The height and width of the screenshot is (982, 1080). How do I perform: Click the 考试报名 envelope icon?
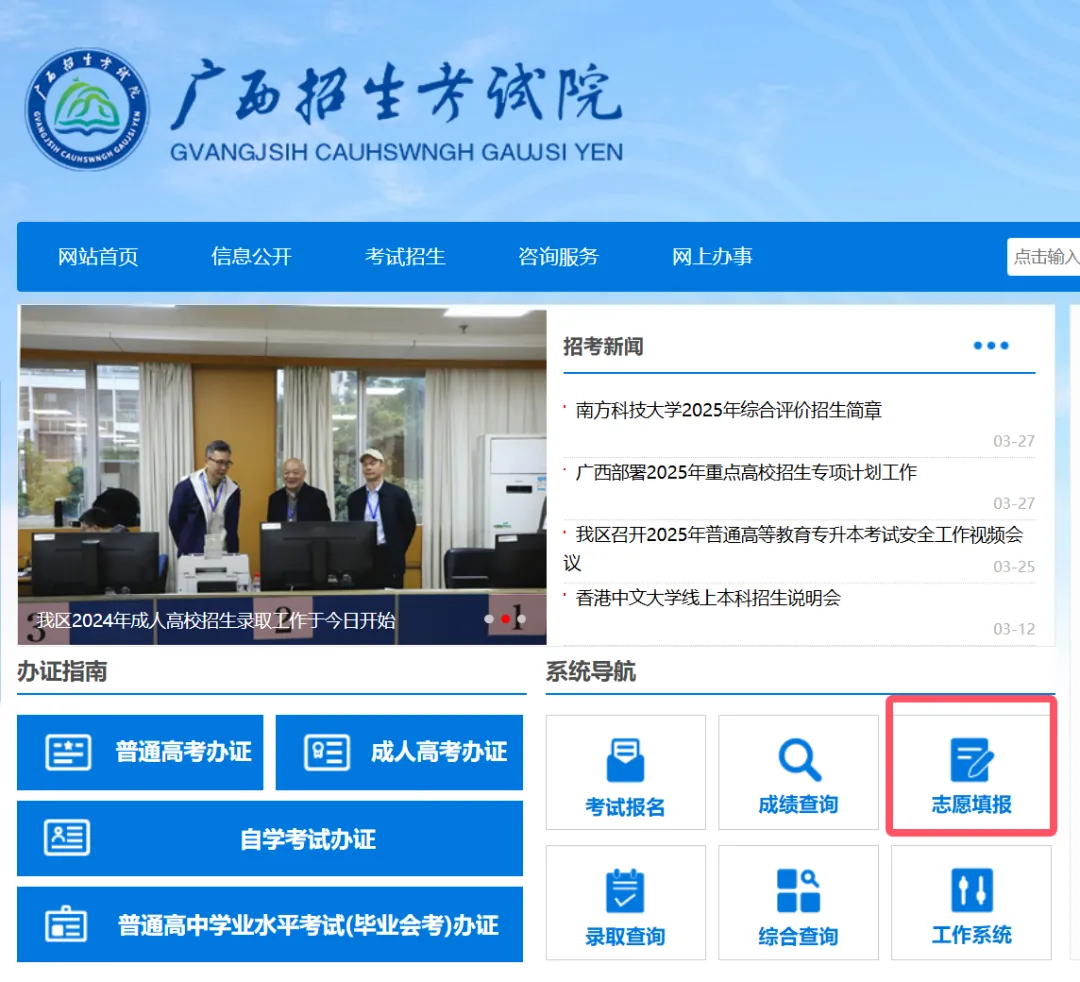coord(625,760)
